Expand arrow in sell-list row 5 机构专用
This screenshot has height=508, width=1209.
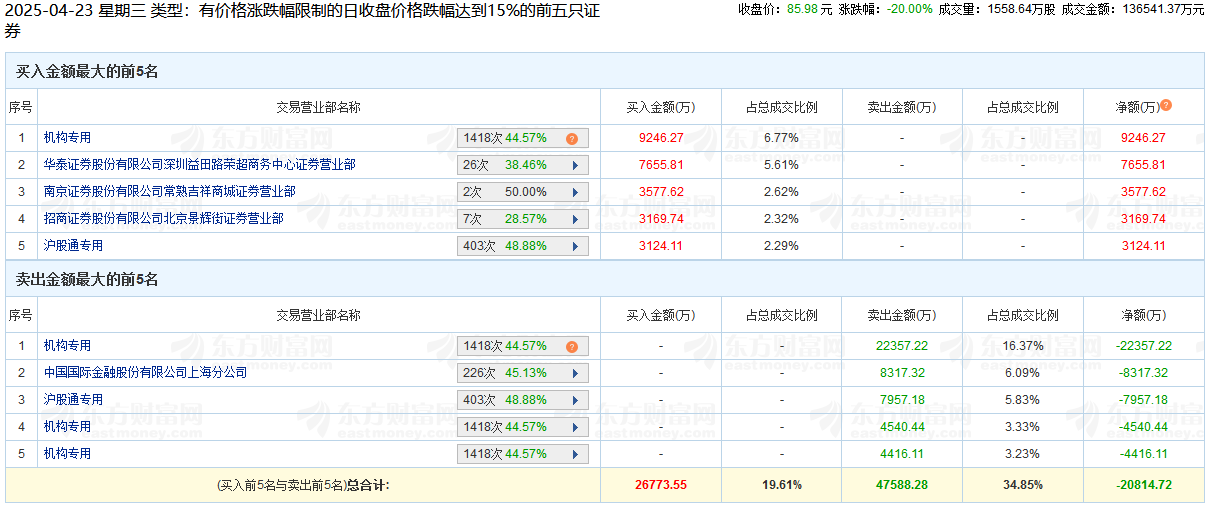click(575, 454)
